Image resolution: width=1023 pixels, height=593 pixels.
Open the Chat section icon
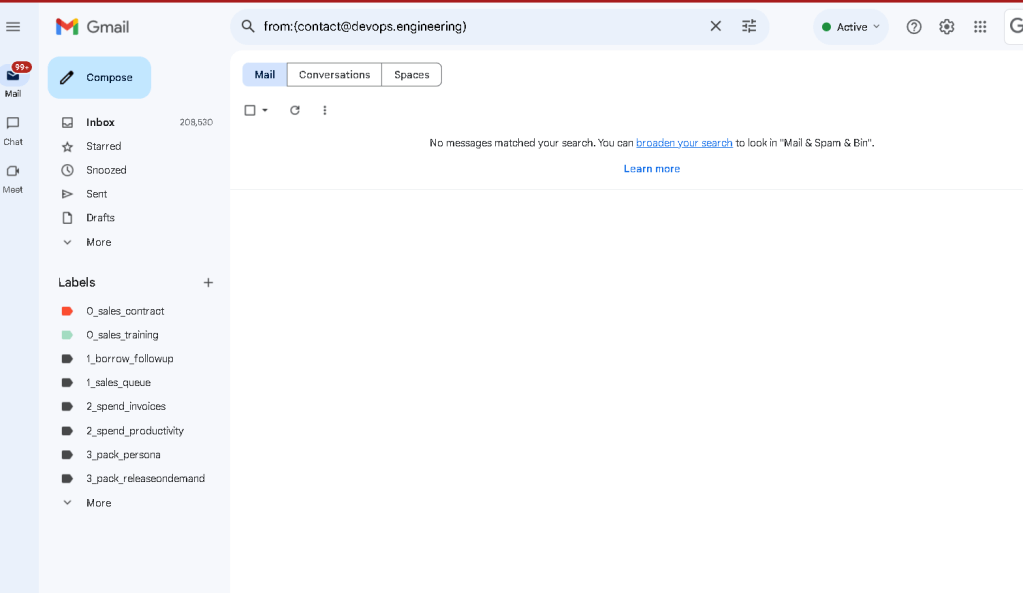[13, 123]
